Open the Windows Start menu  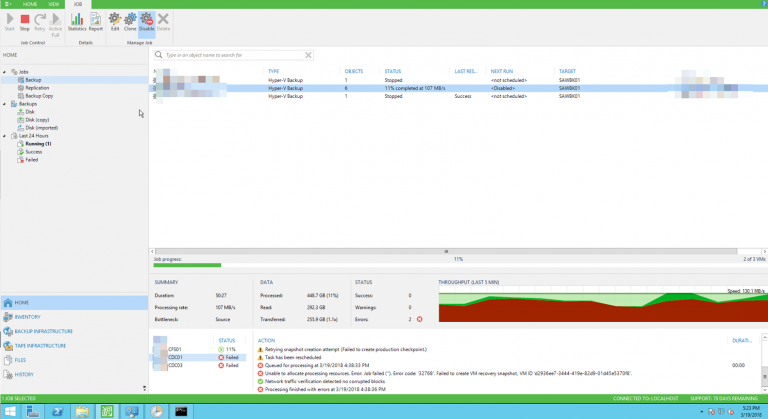coord(10,412)
